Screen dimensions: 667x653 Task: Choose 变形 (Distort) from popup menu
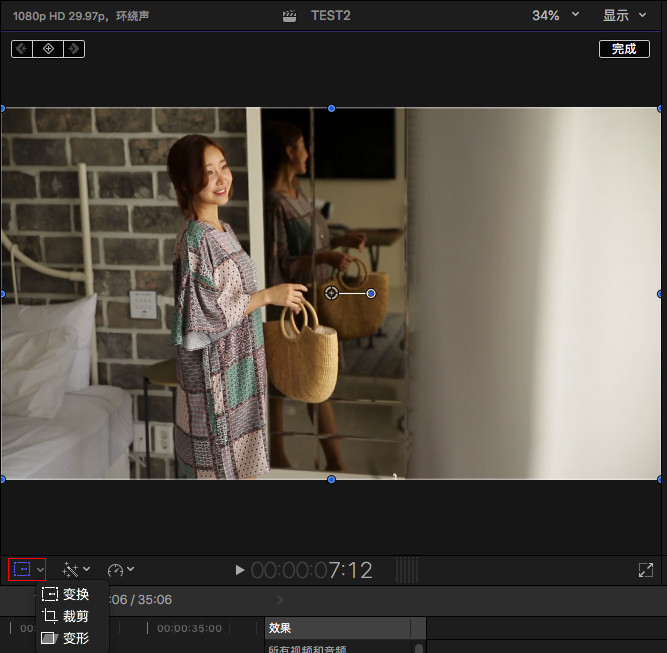66,638
